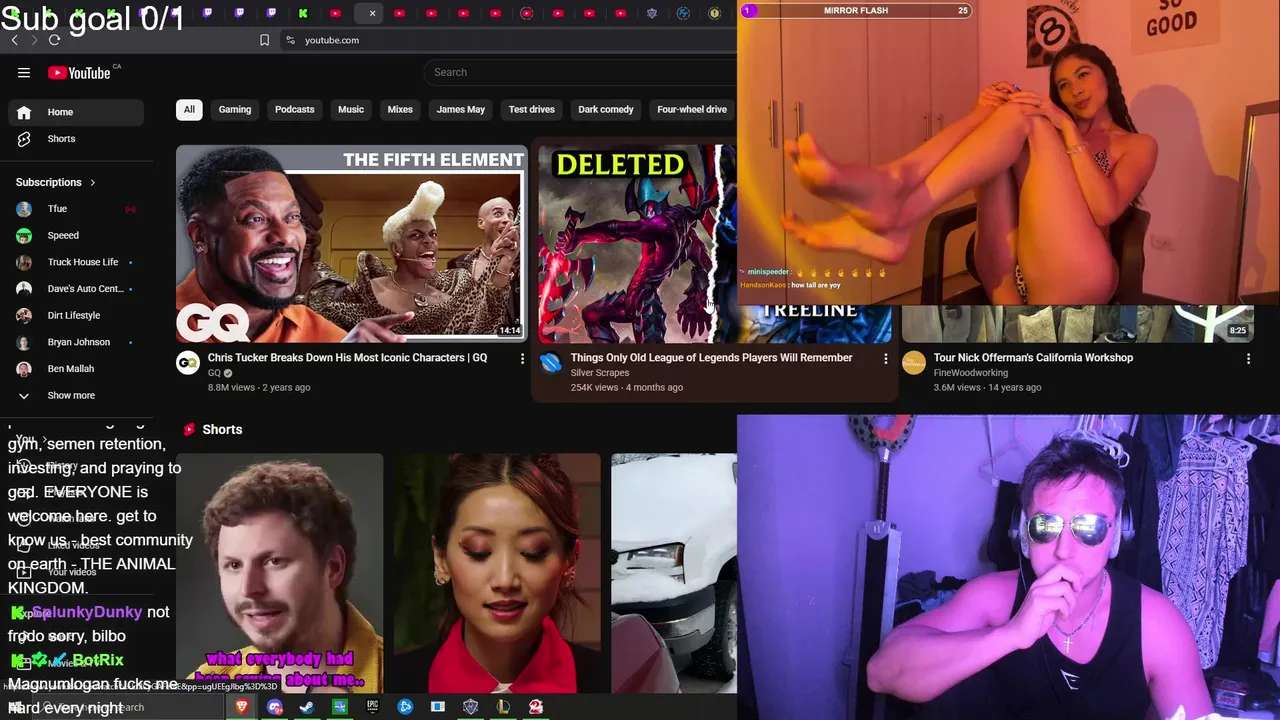Open the short with woman in red

tap(497, 573)
